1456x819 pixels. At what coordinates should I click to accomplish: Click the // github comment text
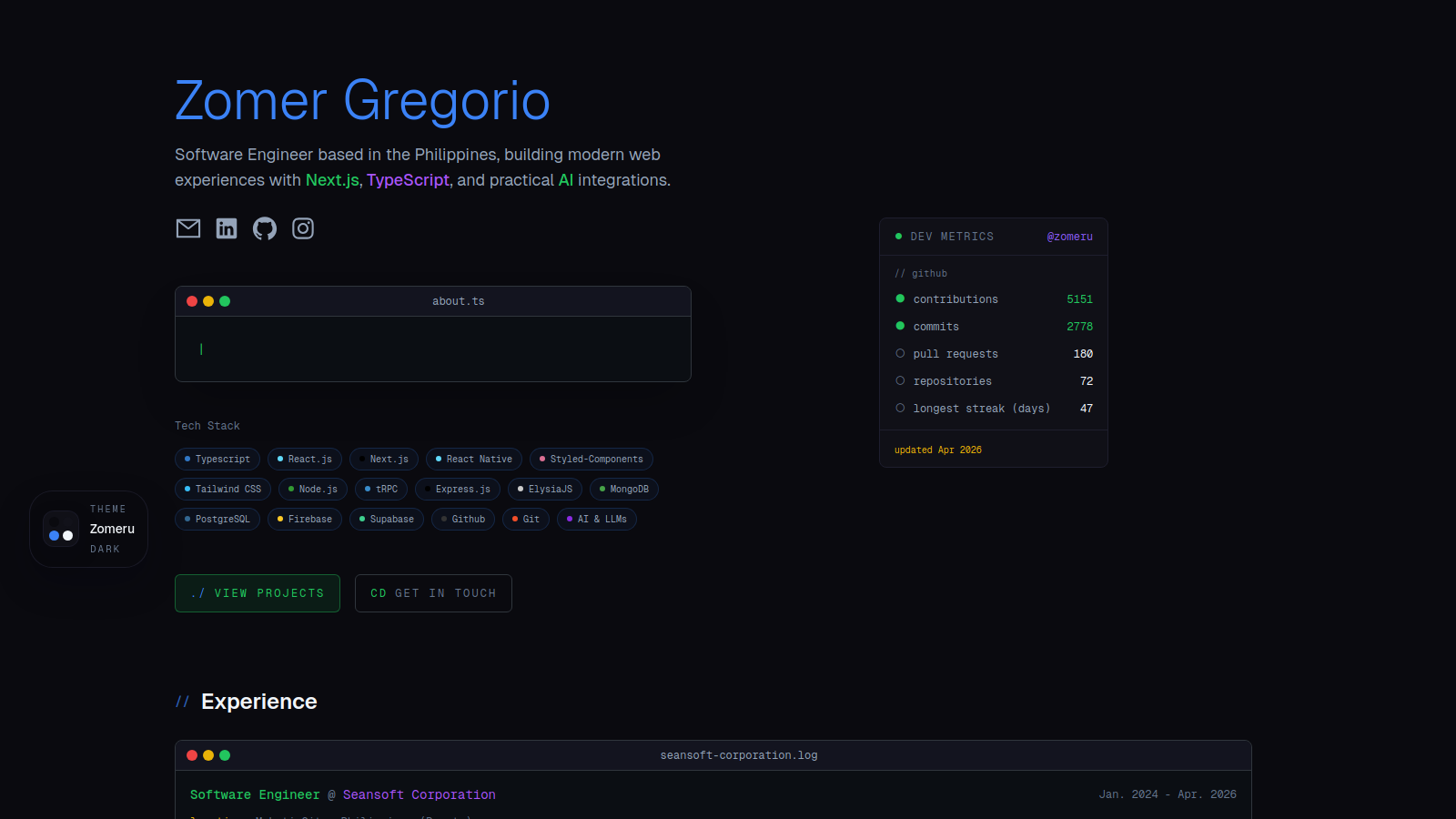pos(921,274)
